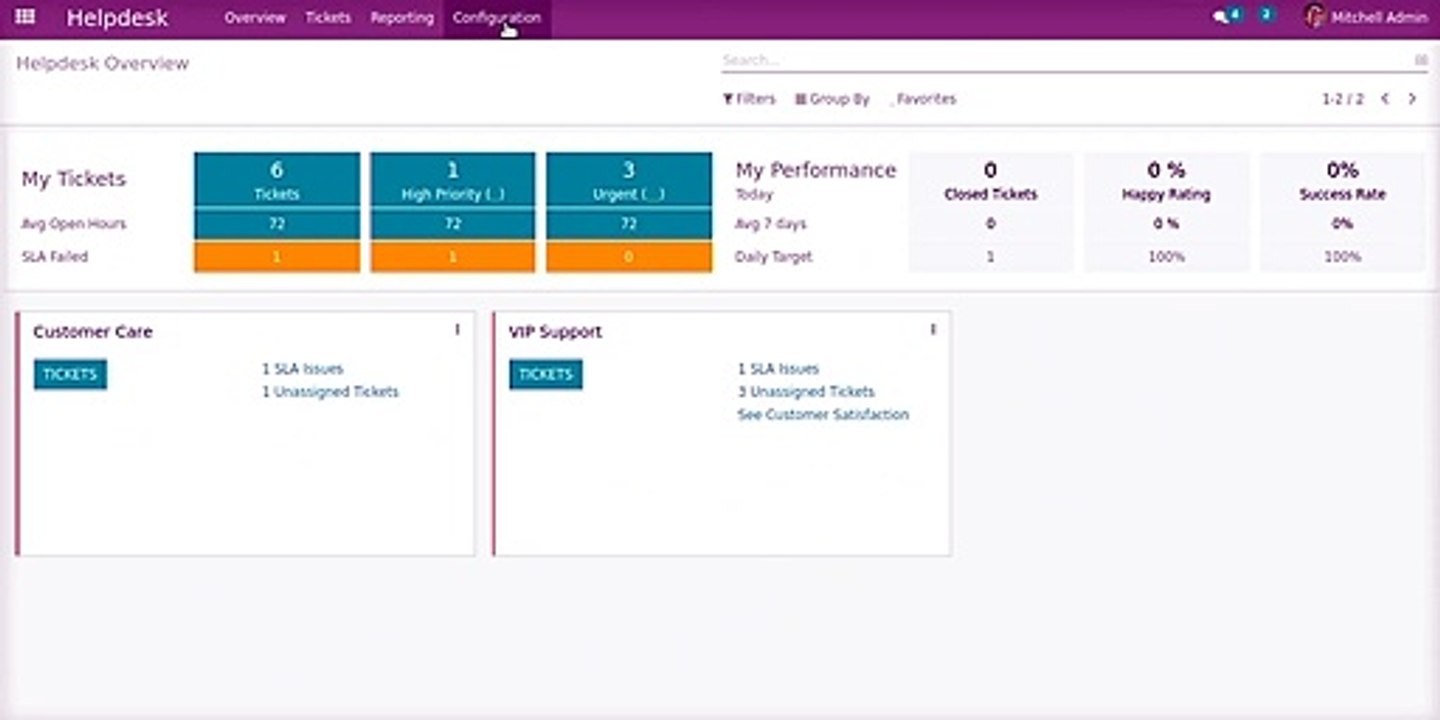Open the conversations chat icon in navbar
Image resolution: width=1440 pixels, height=720 pixels.
[x=1220, y=17]
